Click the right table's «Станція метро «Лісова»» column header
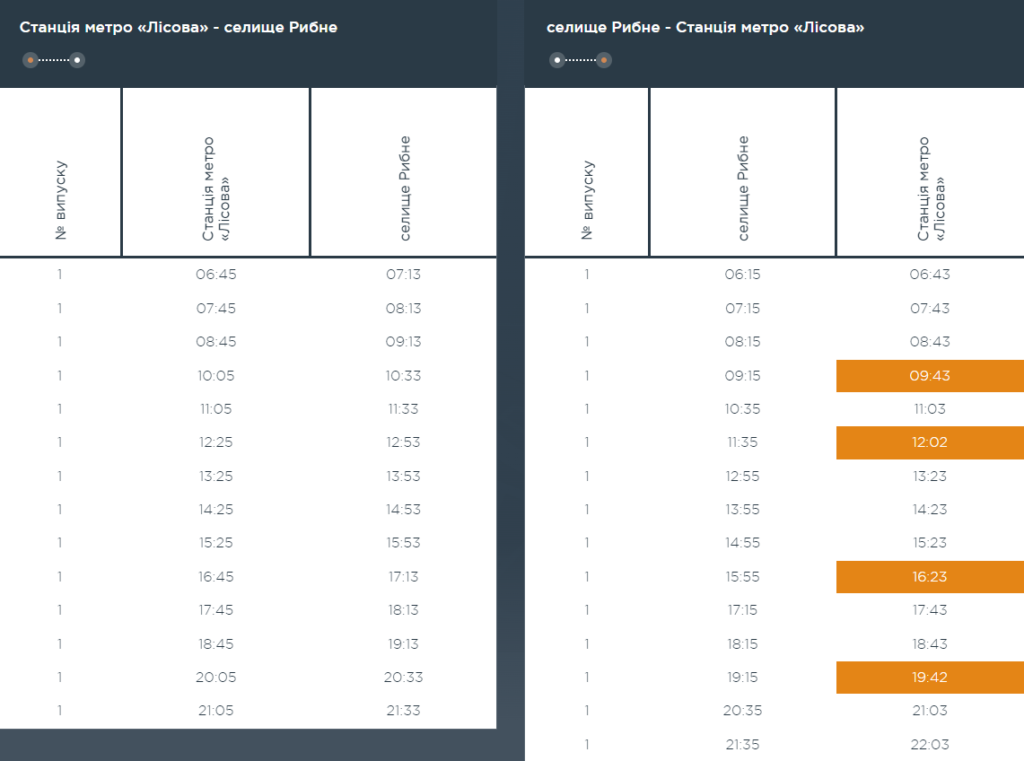 (x=930, y=189)
